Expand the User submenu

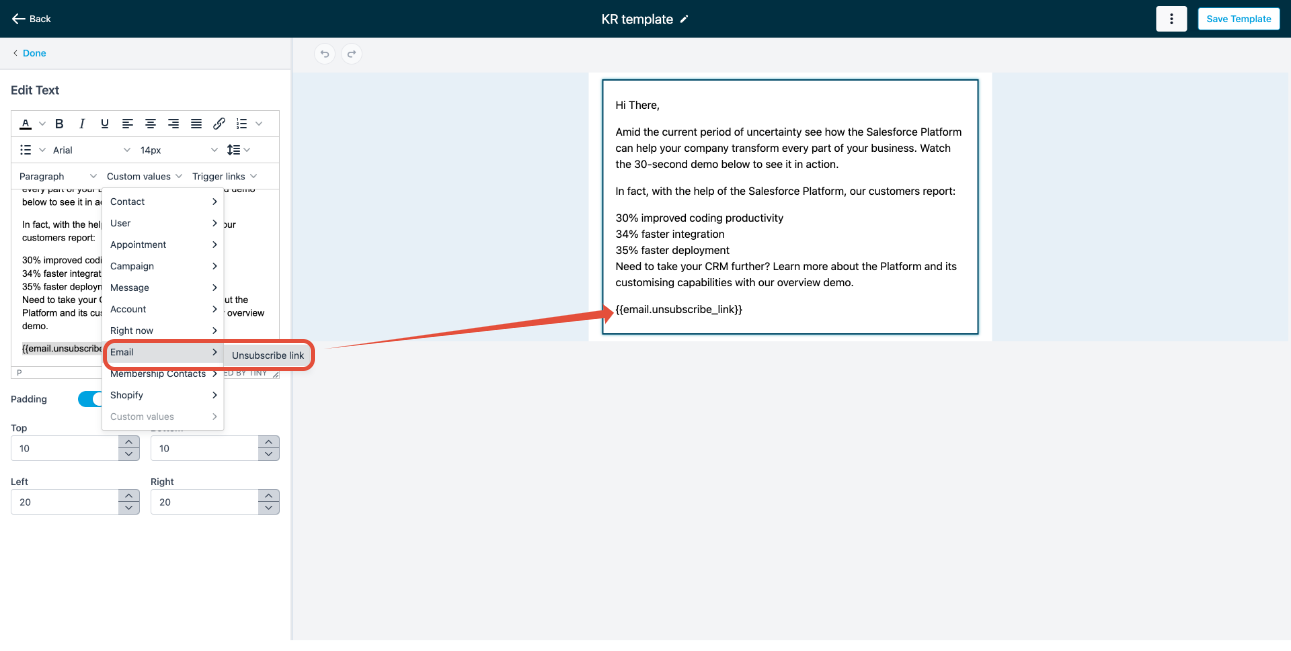click(x=163, y=223)
